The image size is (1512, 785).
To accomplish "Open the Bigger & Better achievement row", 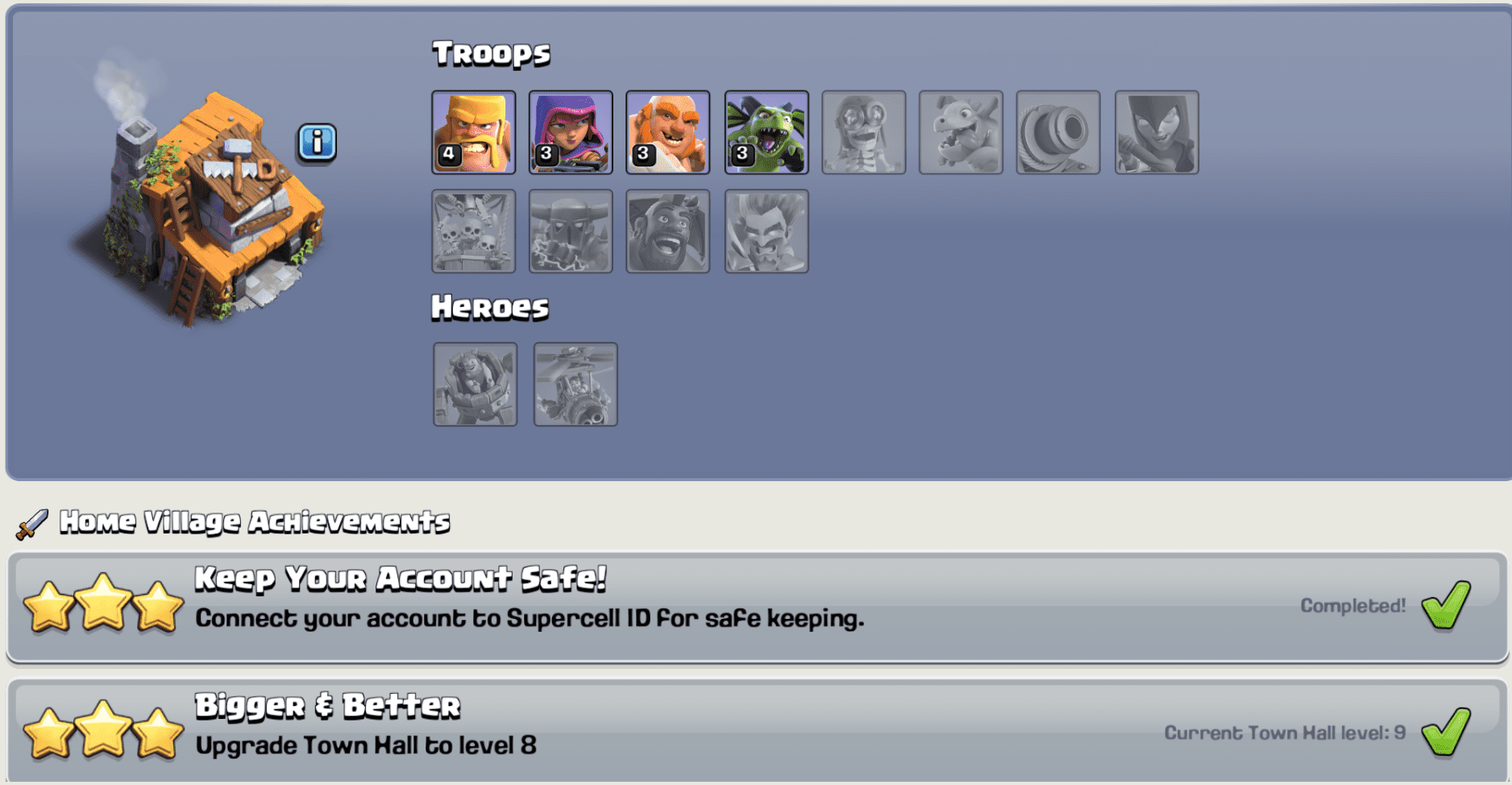I will tap(757, 731).
